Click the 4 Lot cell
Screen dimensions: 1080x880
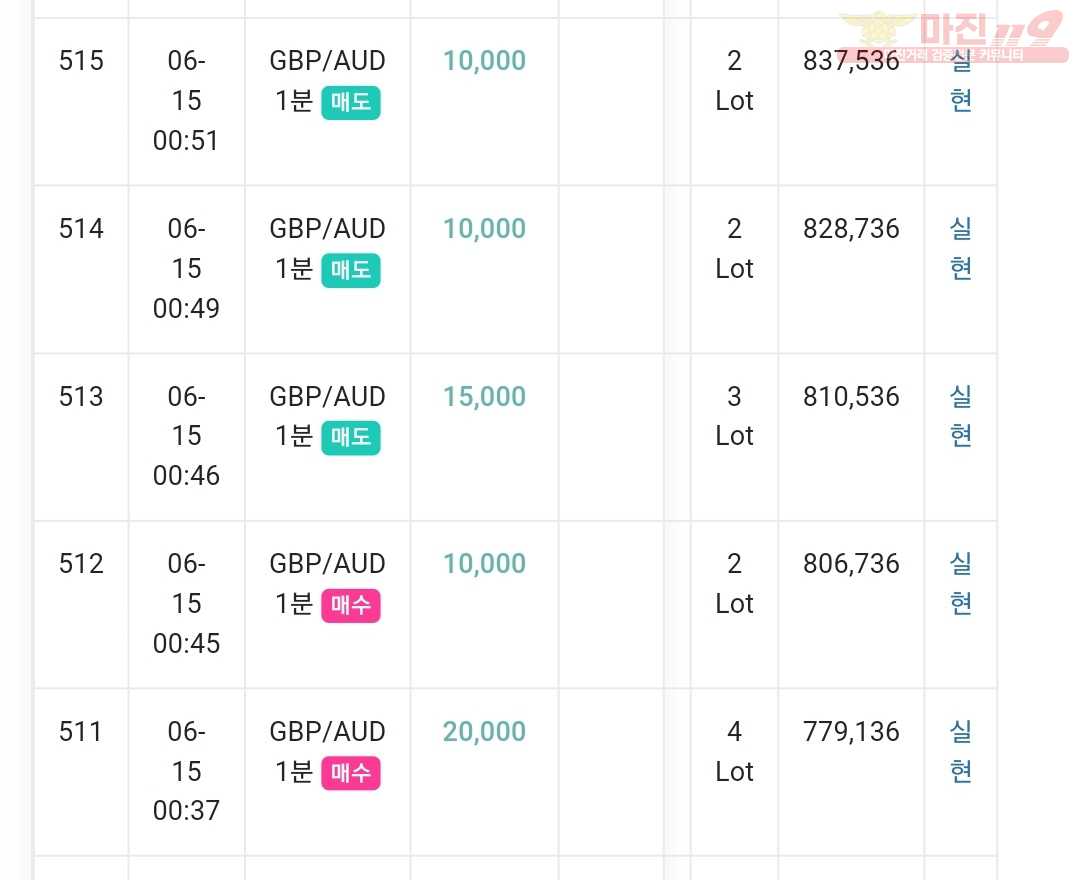(x=734, y=751)
